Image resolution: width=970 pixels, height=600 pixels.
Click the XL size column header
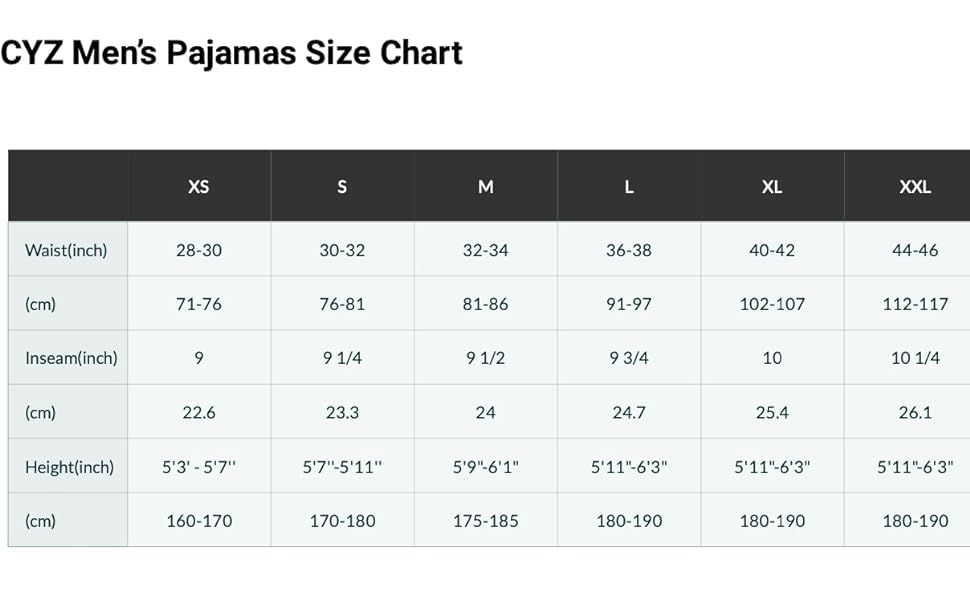pos(772,187)
